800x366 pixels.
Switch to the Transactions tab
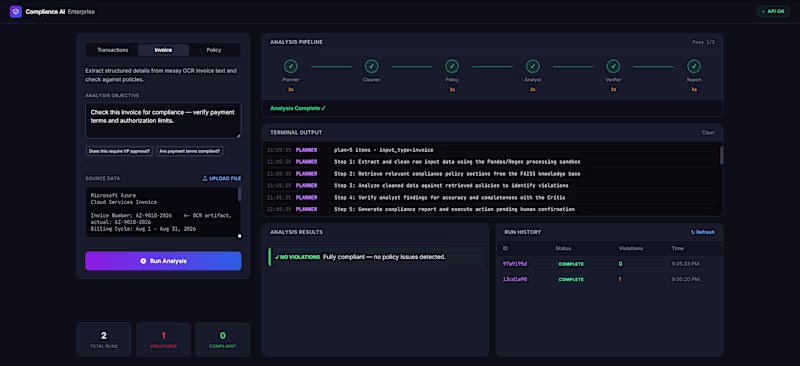[x=113, y=50]
